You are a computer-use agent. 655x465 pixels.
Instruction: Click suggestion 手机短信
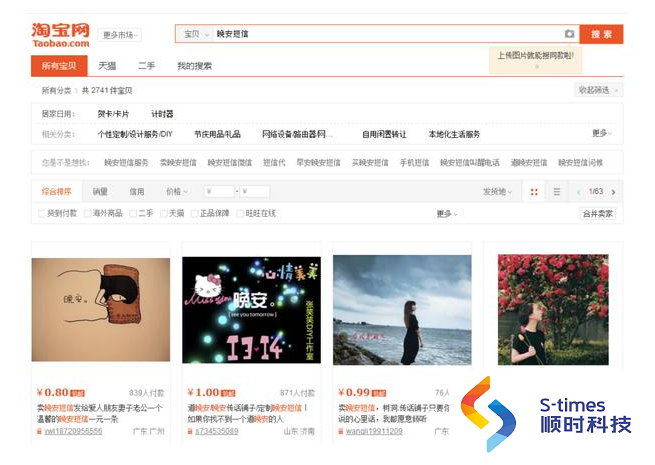(414, 163)
